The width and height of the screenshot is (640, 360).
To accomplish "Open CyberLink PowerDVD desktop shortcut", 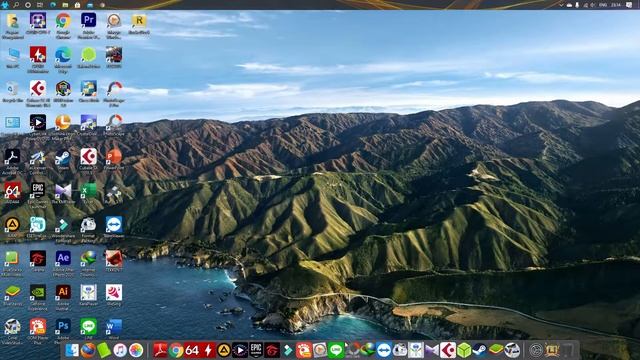I will (x=38, y=122).
